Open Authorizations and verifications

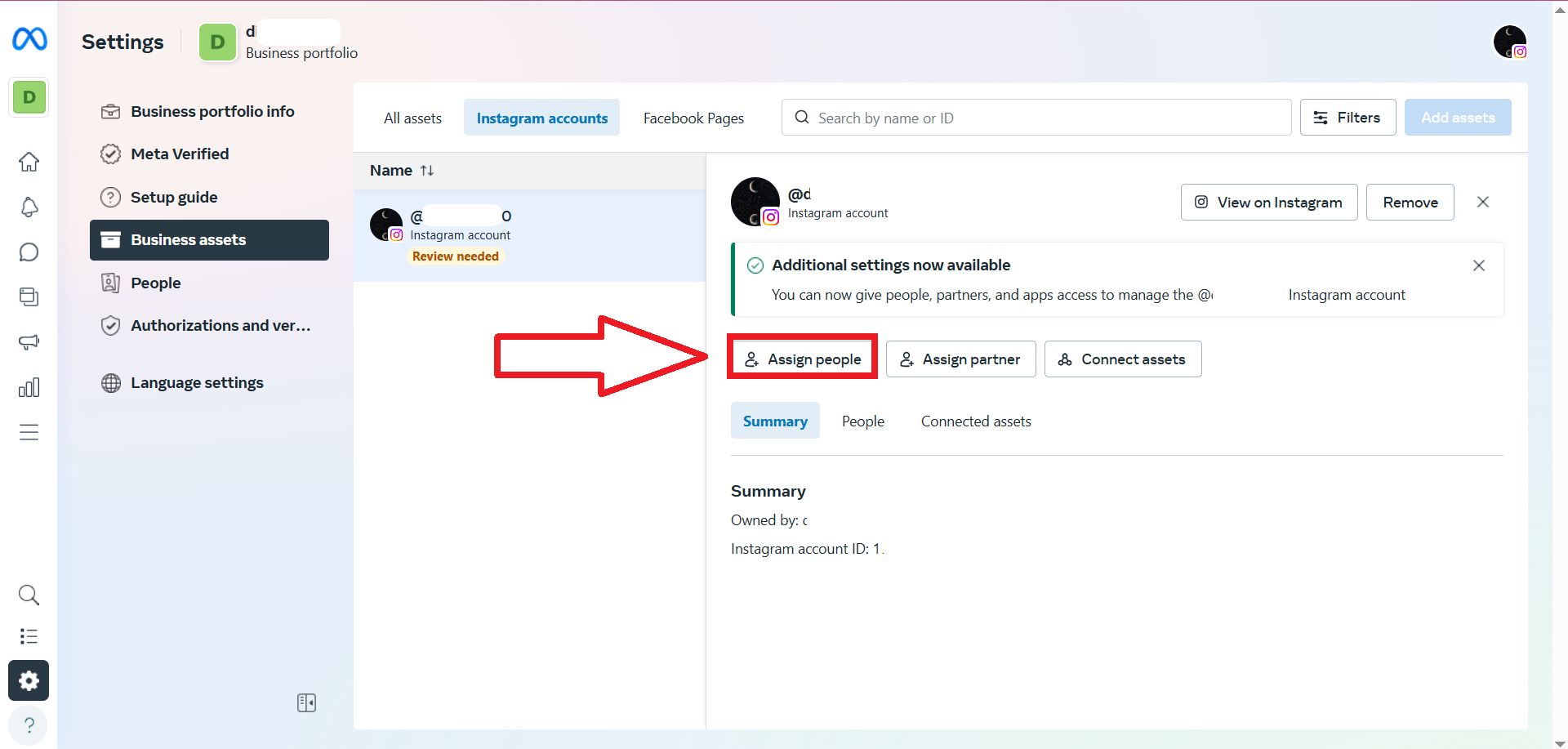(x=209, y=326)
